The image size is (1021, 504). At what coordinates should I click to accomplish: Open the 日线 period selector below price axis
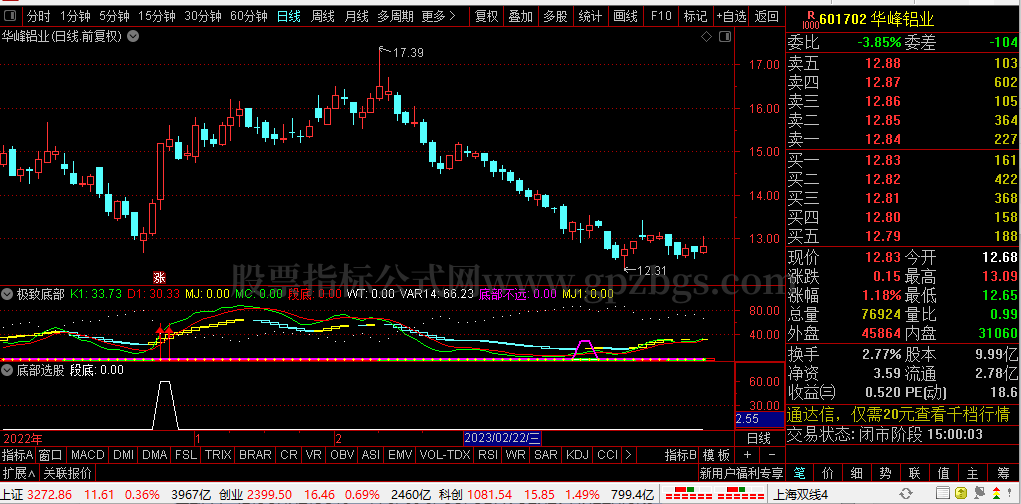759,438
